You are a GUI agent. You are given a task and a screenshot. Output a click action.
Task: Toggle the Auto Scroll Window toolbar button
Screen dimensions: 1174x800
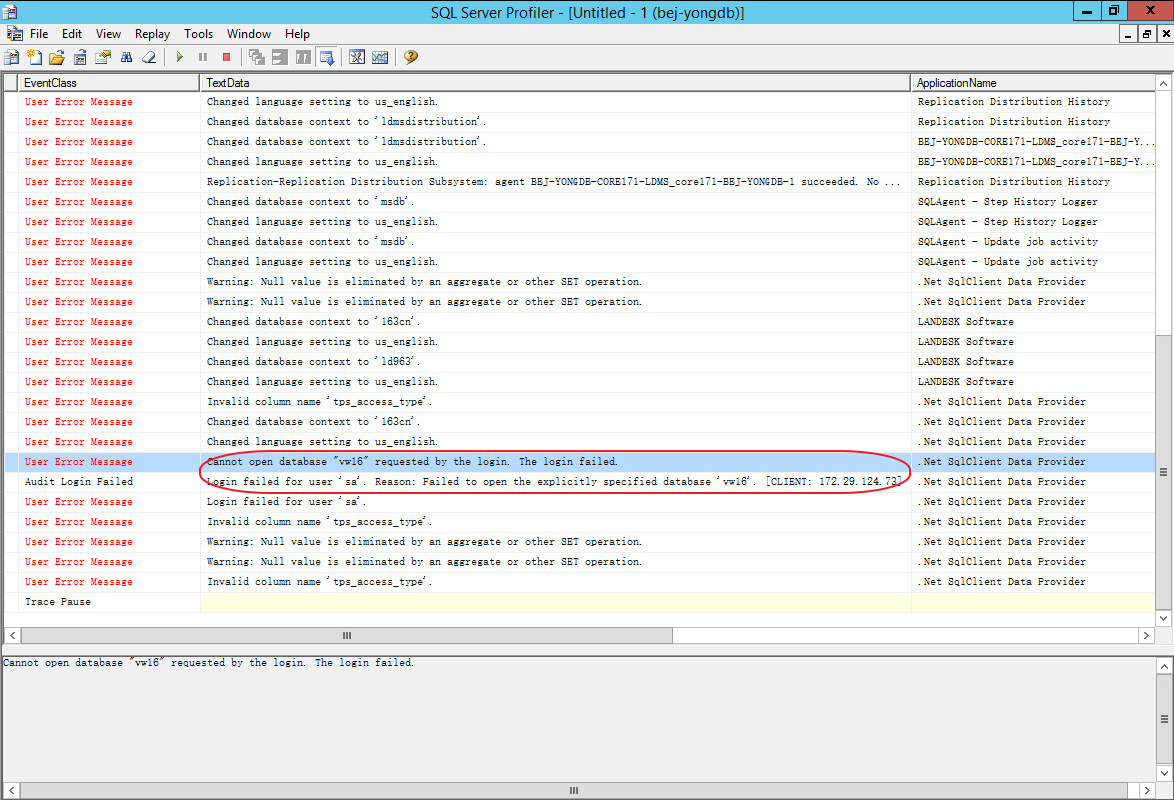326,57
